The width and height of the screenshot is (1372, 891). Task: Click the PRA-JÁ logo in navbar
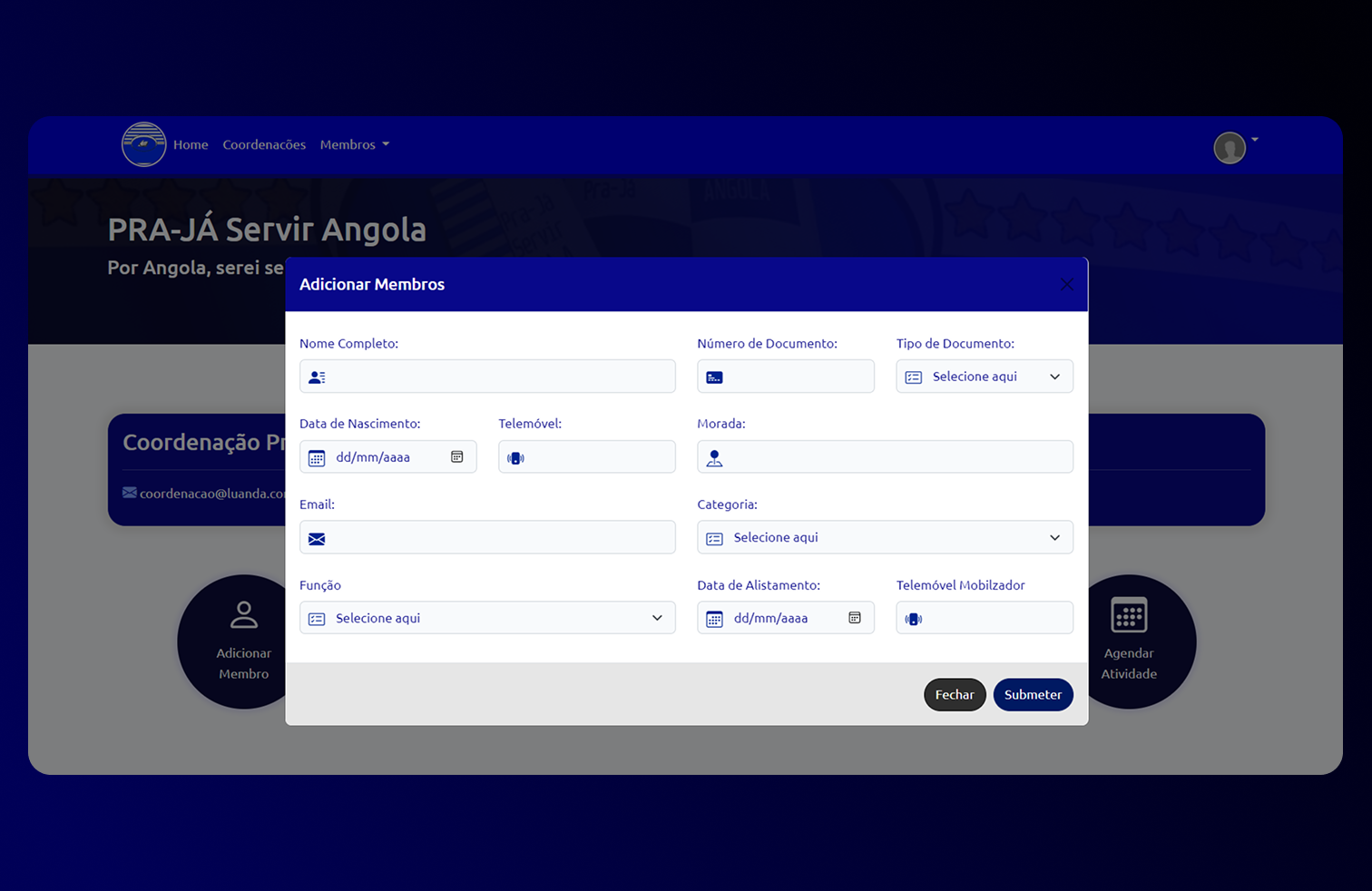point(144,144)
